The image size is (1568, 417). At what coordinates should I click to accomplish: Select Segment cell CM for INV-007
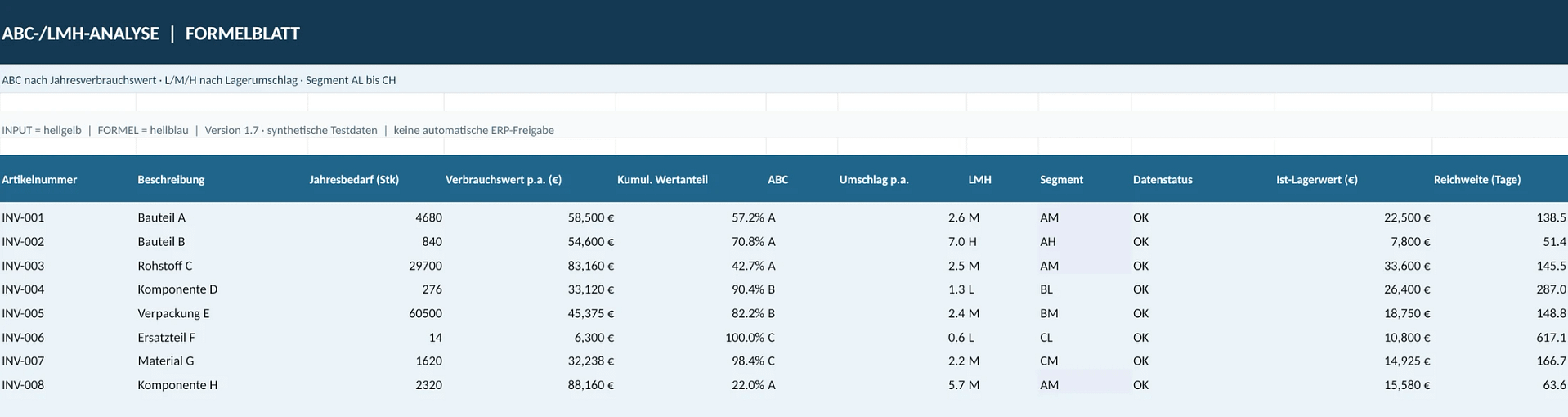pos(1085,361)
